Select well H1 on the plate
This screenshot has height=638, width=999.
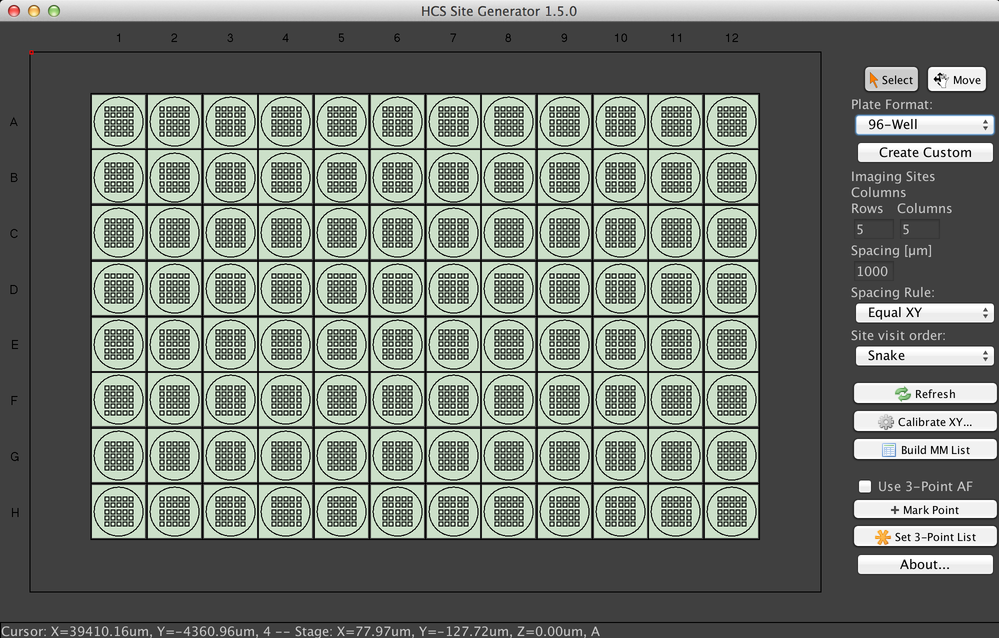click(x=119, y=512)
